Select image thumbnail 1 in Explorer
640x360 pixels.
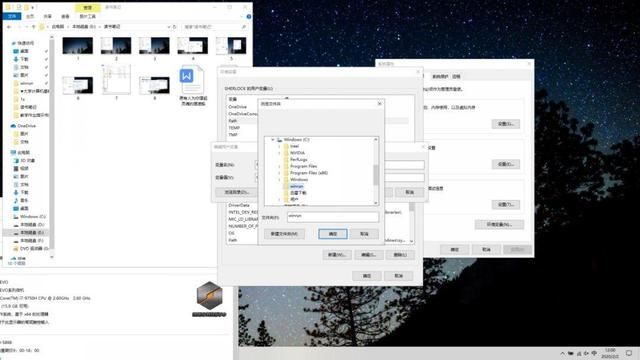tap(78, 48)
